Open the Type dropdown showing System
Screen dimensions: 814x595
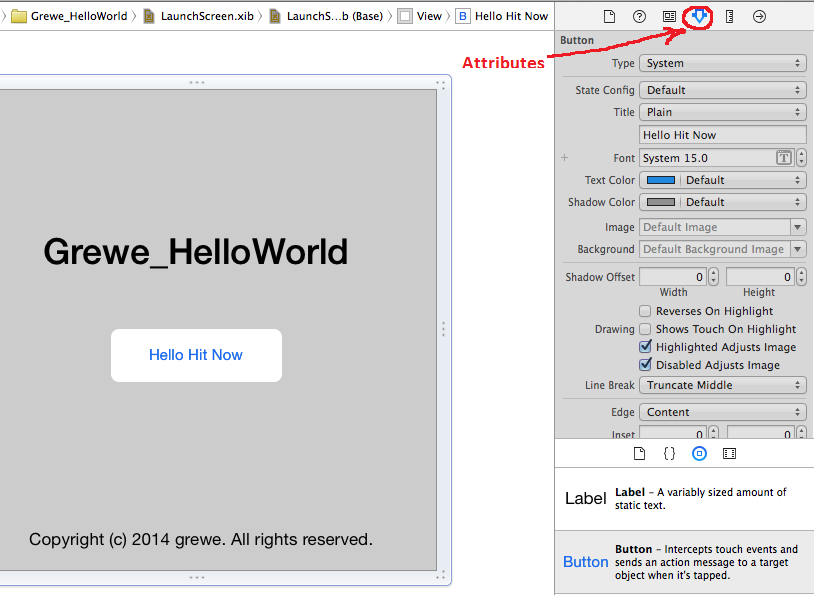(x=722, y=63)
